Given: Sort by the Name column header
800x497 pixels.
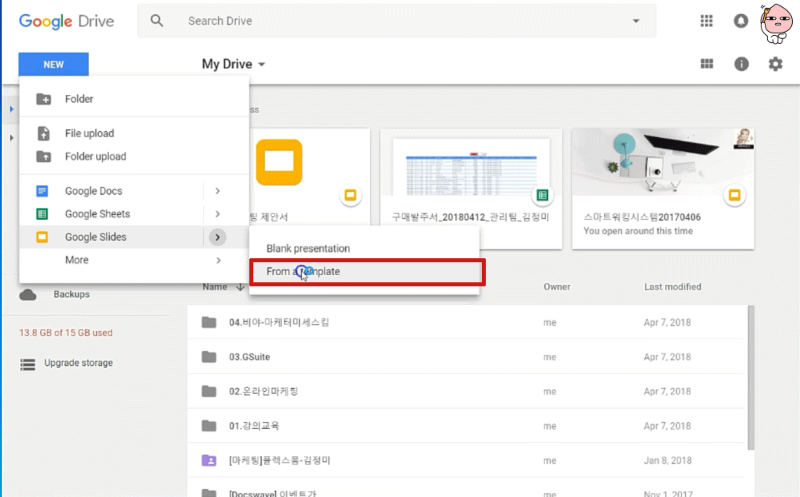Looking at the screenshot, I should click(x=215, y=287).
